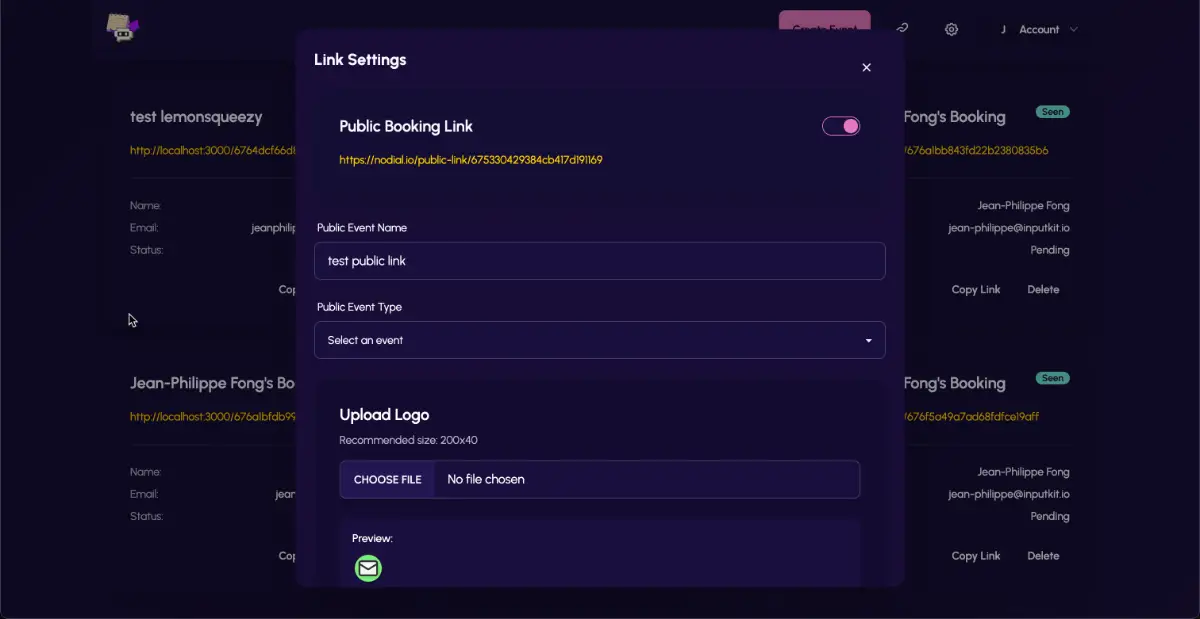Viewport: 1200px width, 619px height.
Task: Close the Link Settings dialog
Action: pyautogui.click(x=866, y=68)
